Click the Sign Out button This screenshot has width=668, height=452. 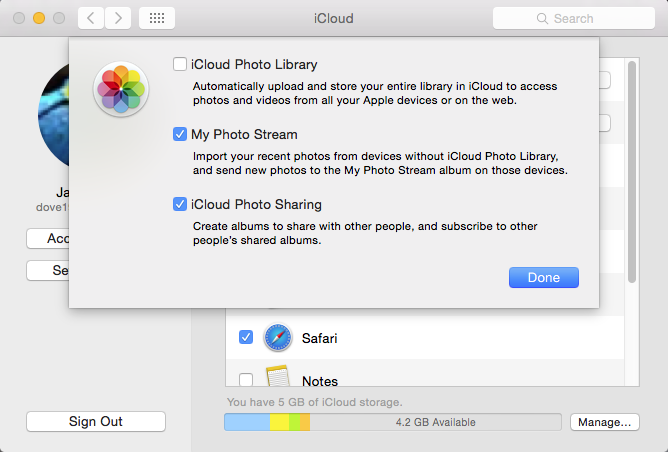click(x=96, y=421)
